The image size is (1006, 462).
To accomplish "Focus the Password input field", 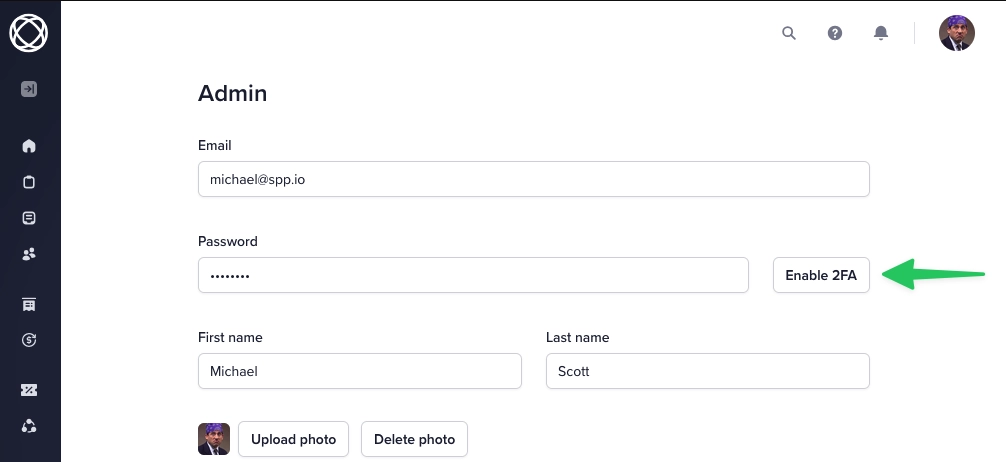I will pos(473,275).
